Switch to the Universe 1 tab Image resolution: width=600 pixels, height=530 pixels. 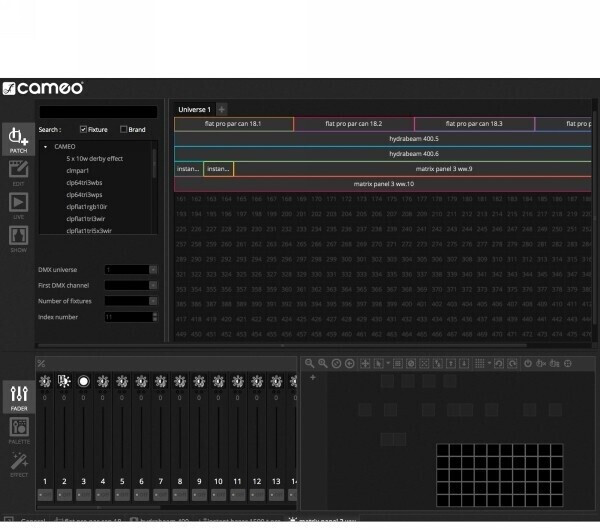pos(194,109)
